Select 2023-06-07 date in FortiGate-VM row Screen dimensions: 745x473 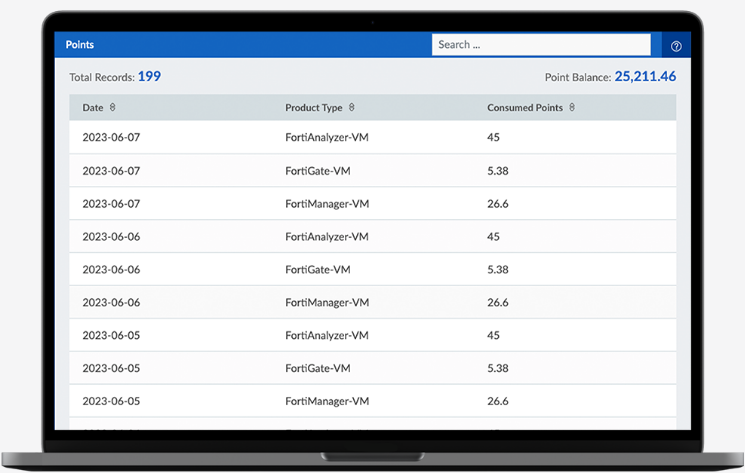[x=111, y=170]
